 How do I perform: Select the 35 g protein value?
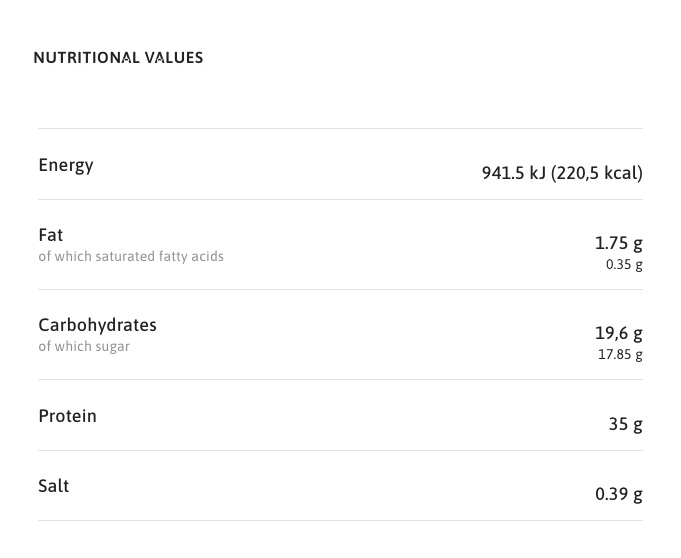pyautogui.click(x=625, y=424)
